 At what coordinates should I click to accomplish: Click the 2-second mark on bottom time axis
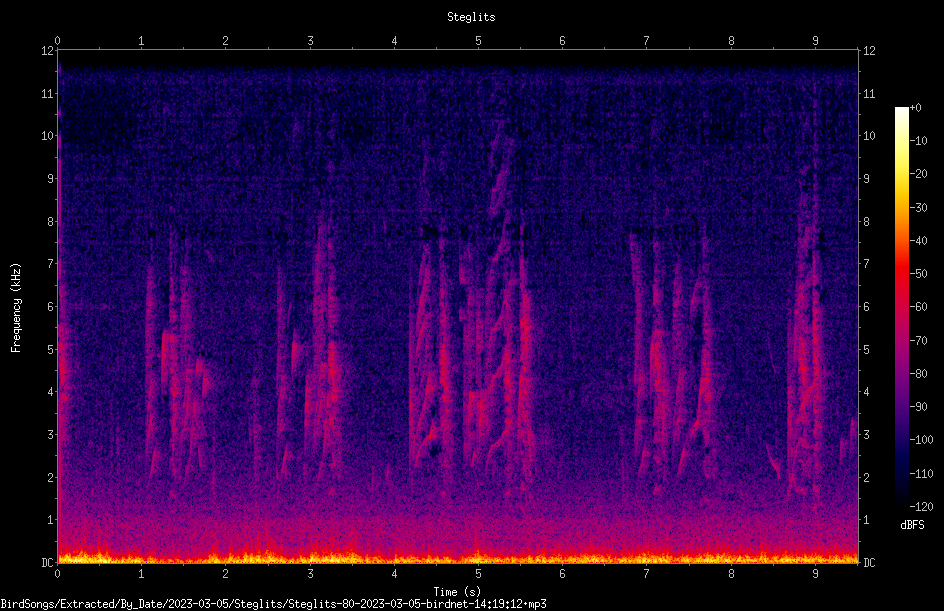[x=225, y=574]
